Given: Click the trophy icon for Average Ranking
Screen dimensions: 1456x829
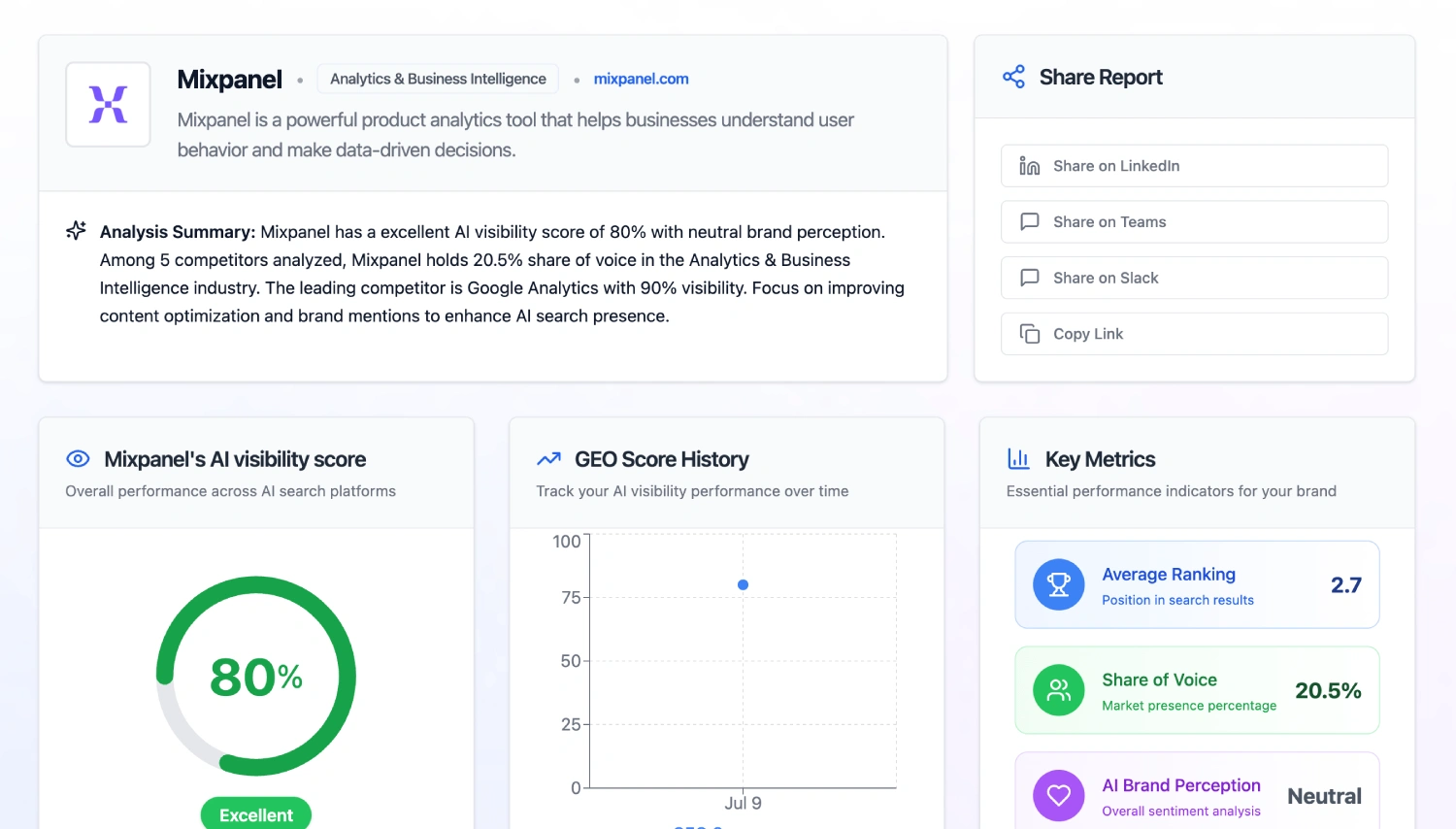Looking at the screenshot, I should 1058,584.
